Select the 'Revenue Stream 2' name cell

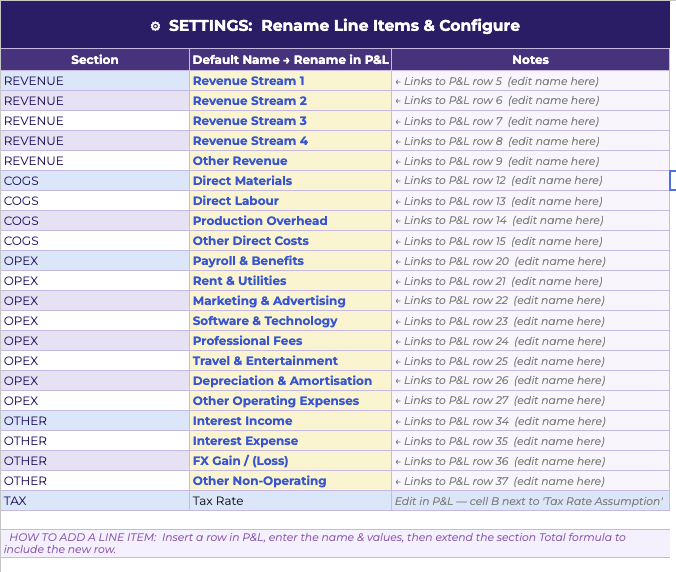[x=290, y=100]
